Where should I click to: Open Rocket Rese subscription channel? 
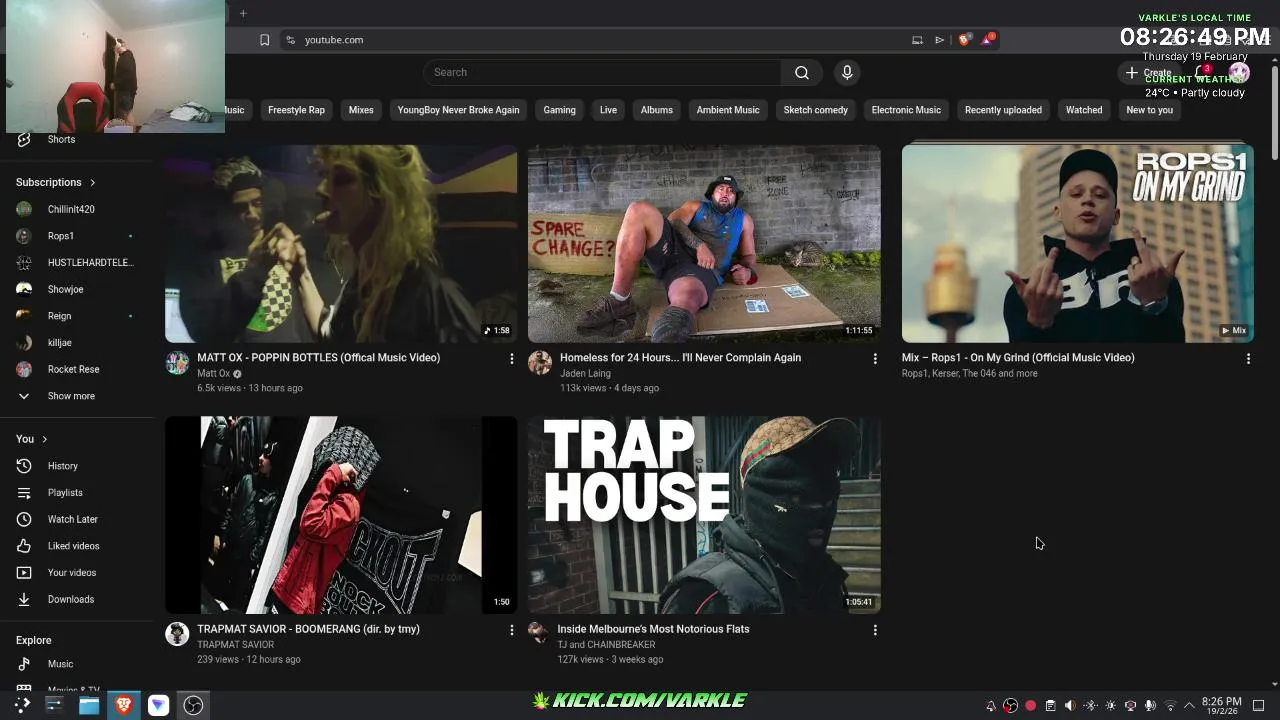(76, 369)
